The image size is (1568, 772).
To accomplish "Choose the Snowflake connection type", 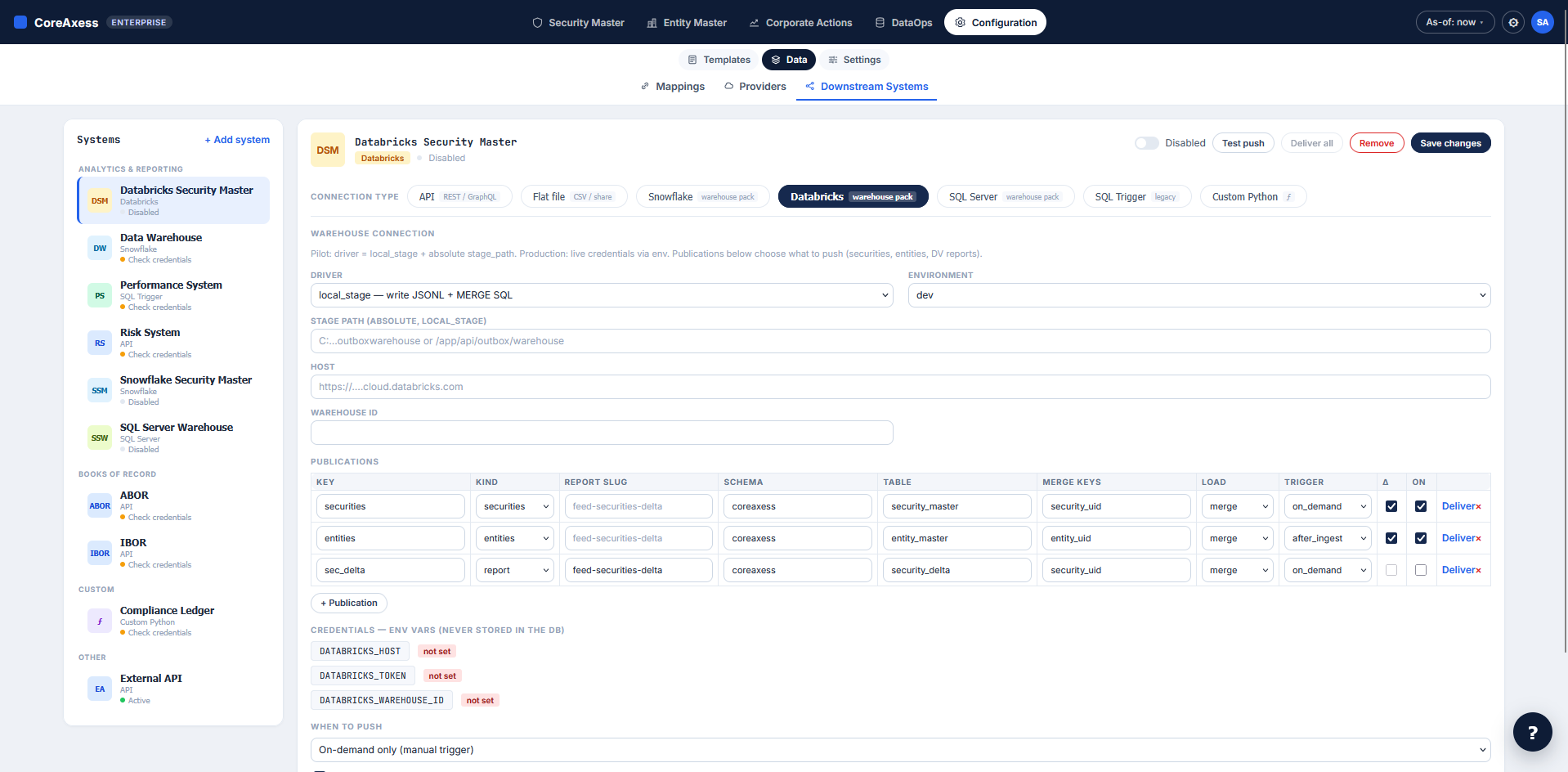I will click(x=702, y=197).
